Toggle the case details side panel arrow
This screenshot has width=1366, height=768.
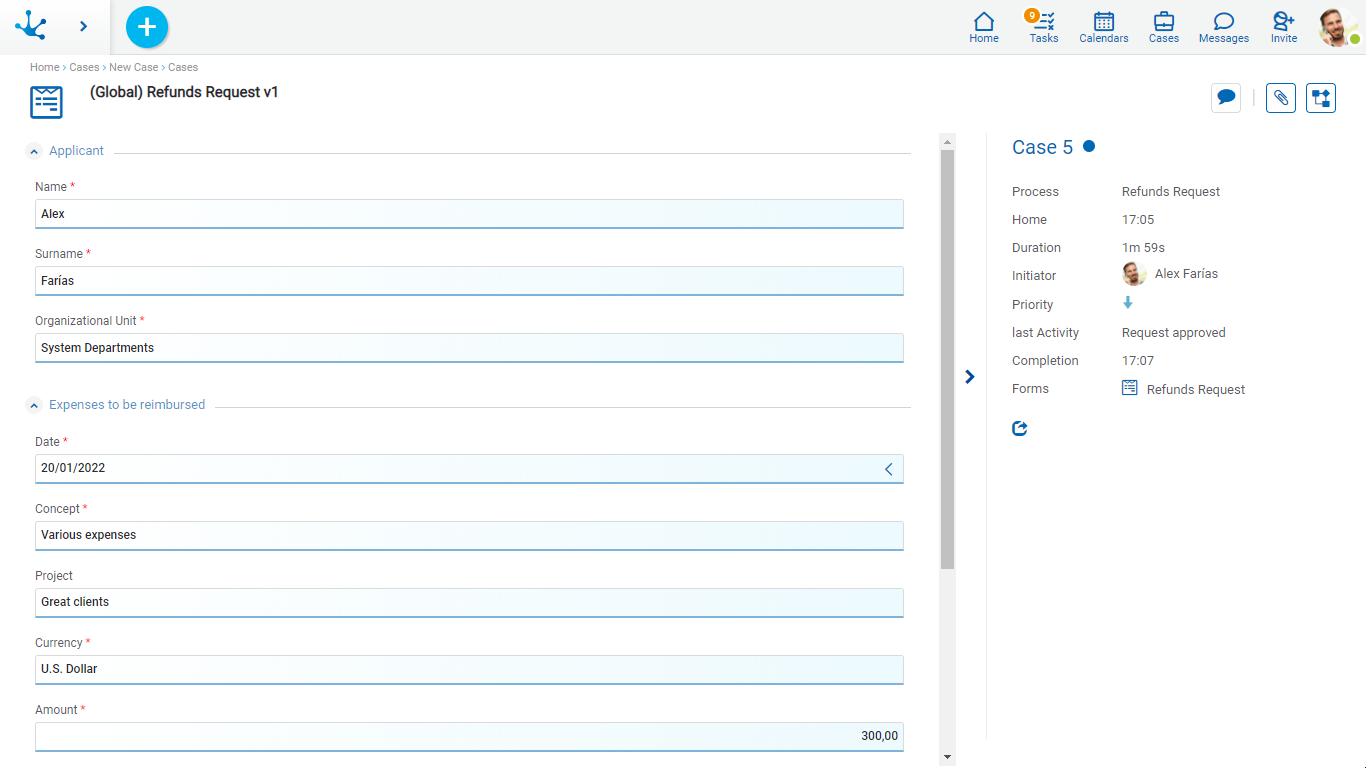click(969, 377)
